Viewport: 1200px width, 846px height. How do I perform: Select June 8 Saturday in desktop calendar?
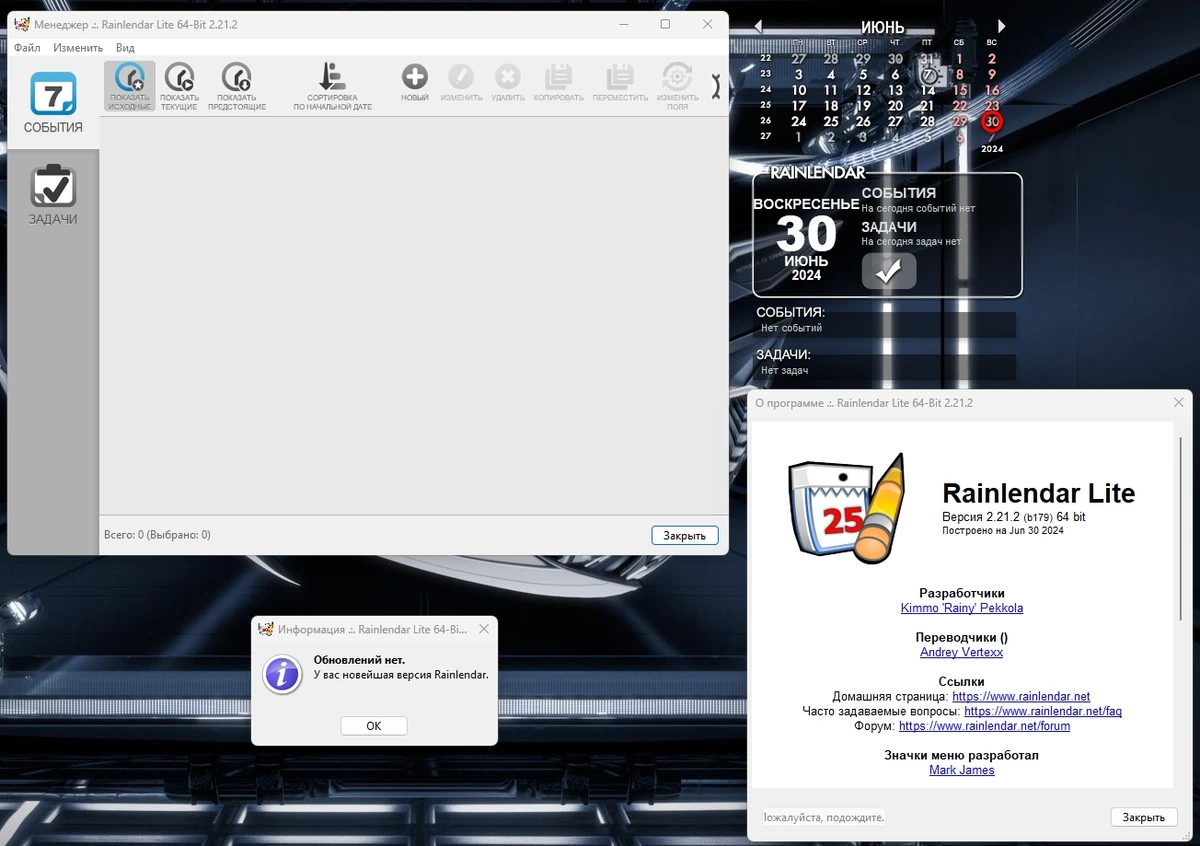(959, 74)
